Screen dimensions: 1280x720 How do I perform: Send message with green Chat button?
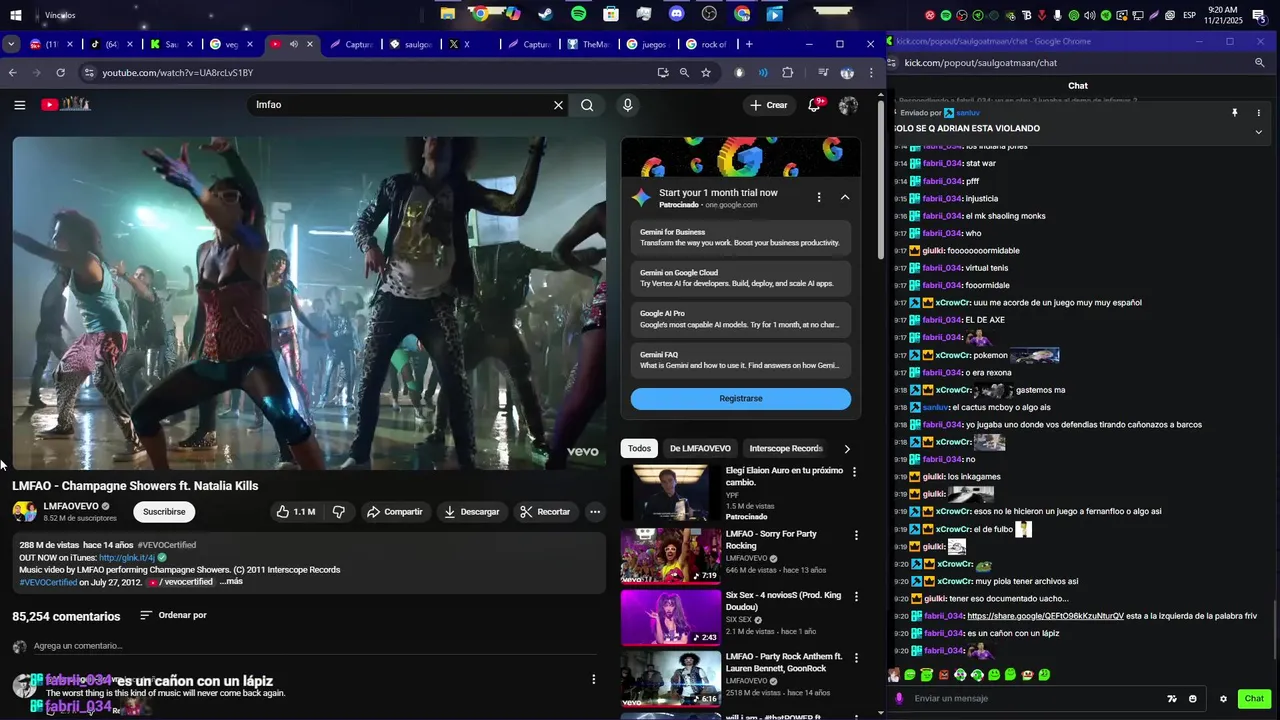coord(1254,699)
